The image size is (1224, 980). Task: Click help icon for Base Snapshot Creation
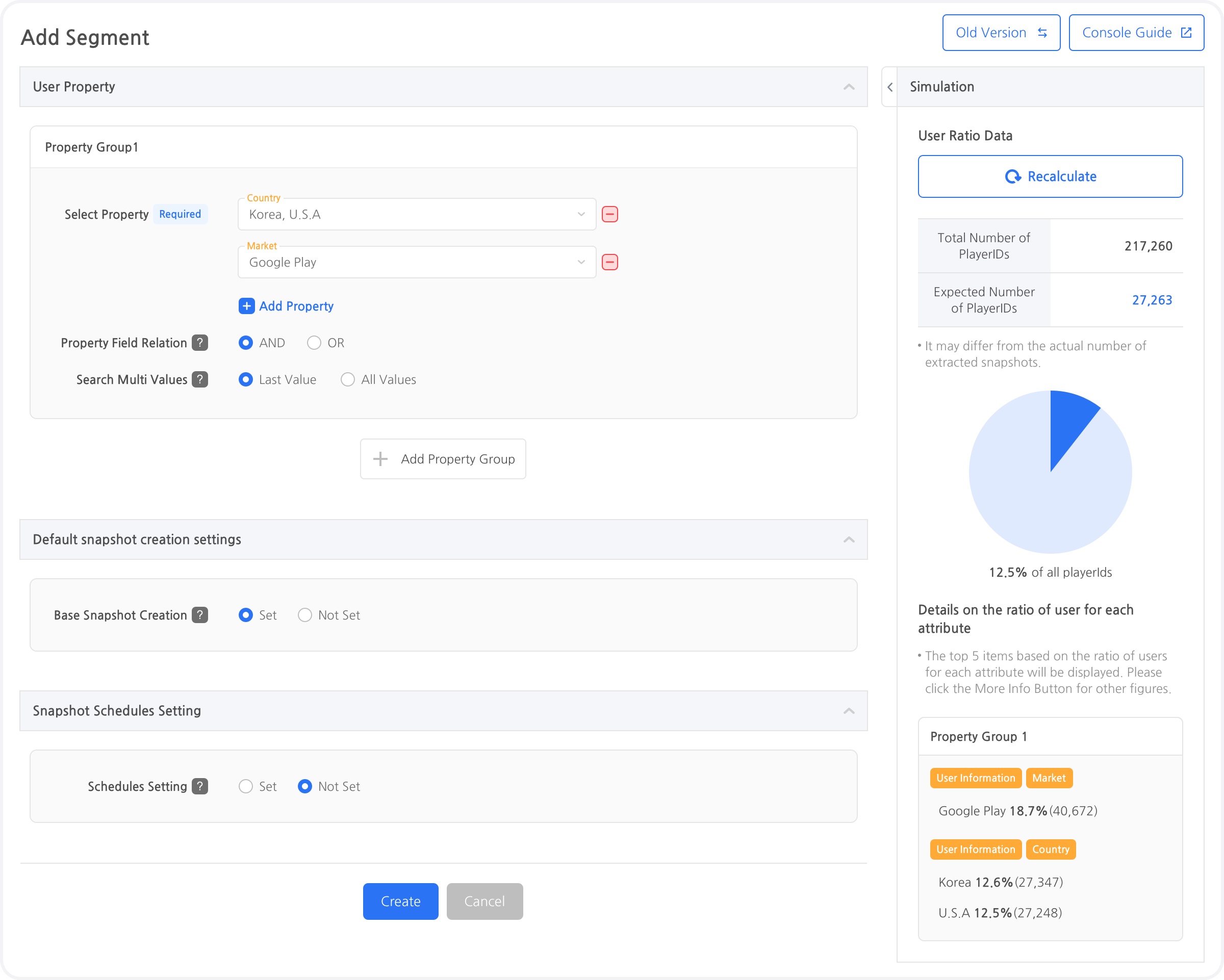click(200, 615)
